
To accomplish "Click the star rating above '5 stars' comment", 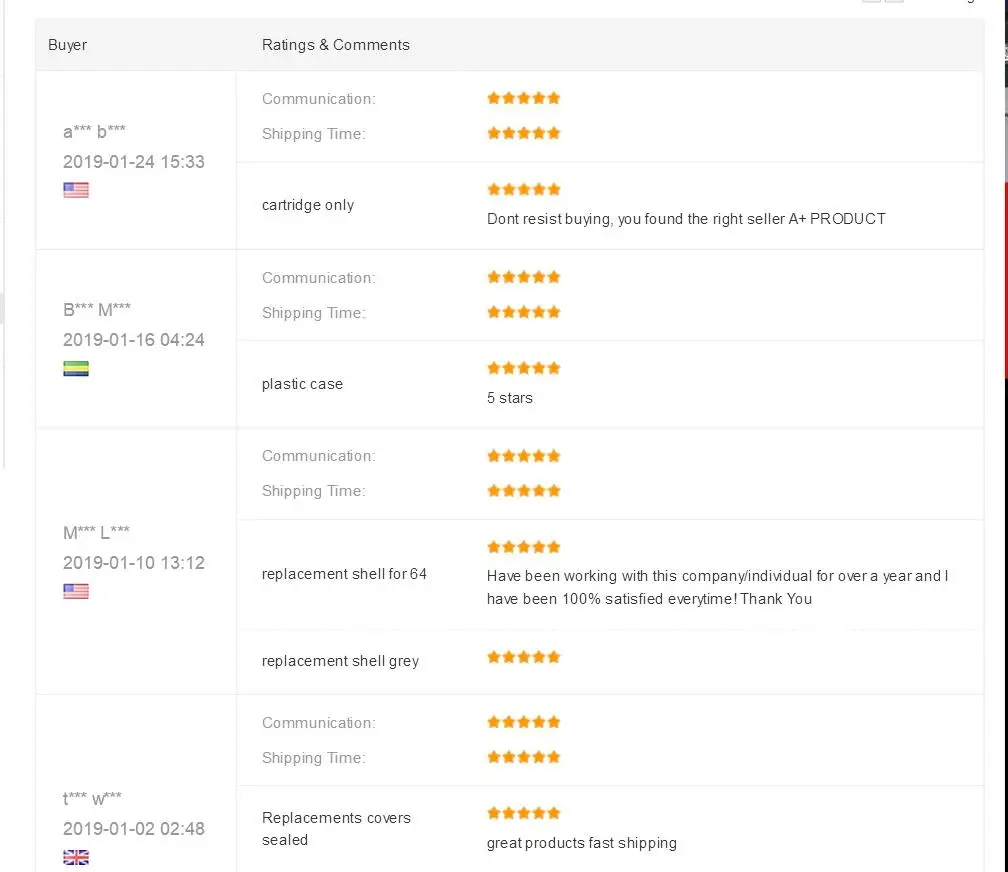I will click(x=523, y=368).
